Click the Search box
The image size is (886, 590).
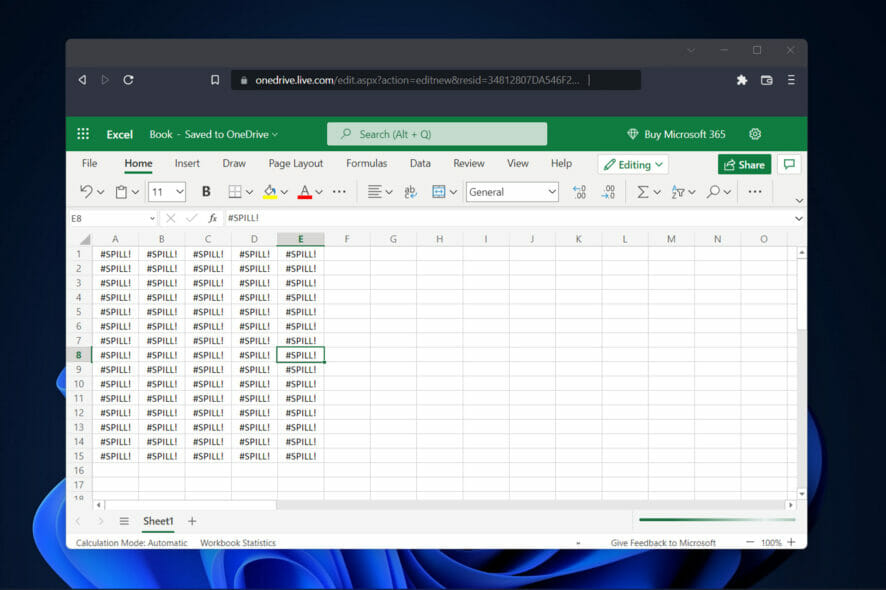437,134
